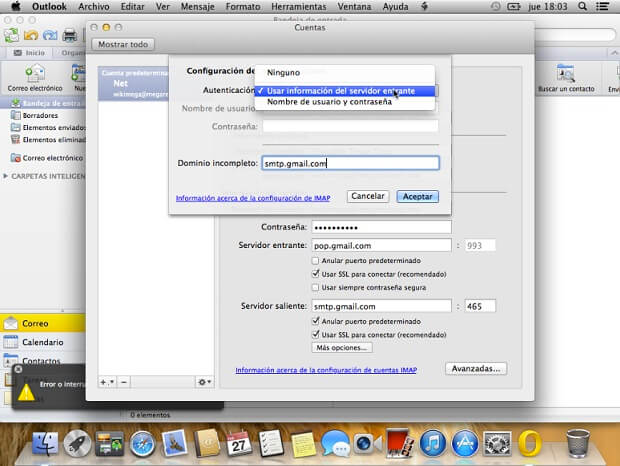
Task: Open Safari compass icon in Dock
Action: (142, 444)
